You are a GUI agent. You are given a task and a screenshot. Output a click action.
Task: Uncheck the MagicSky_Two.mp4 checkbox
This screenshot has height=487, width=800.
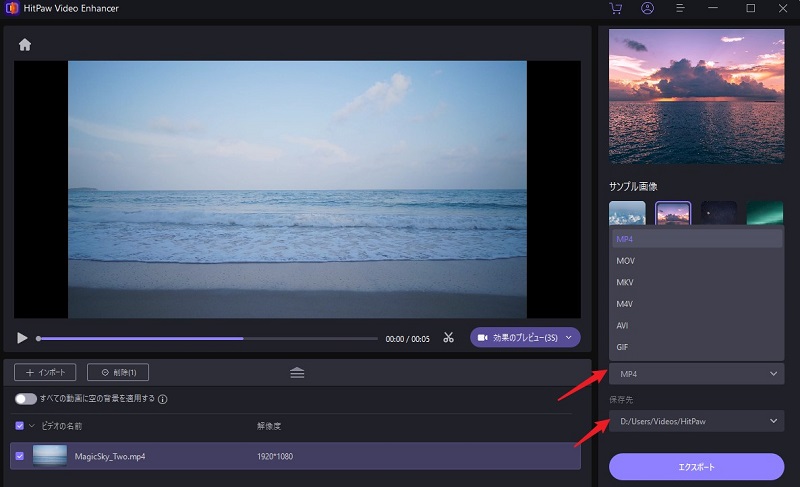click(21, 457)
